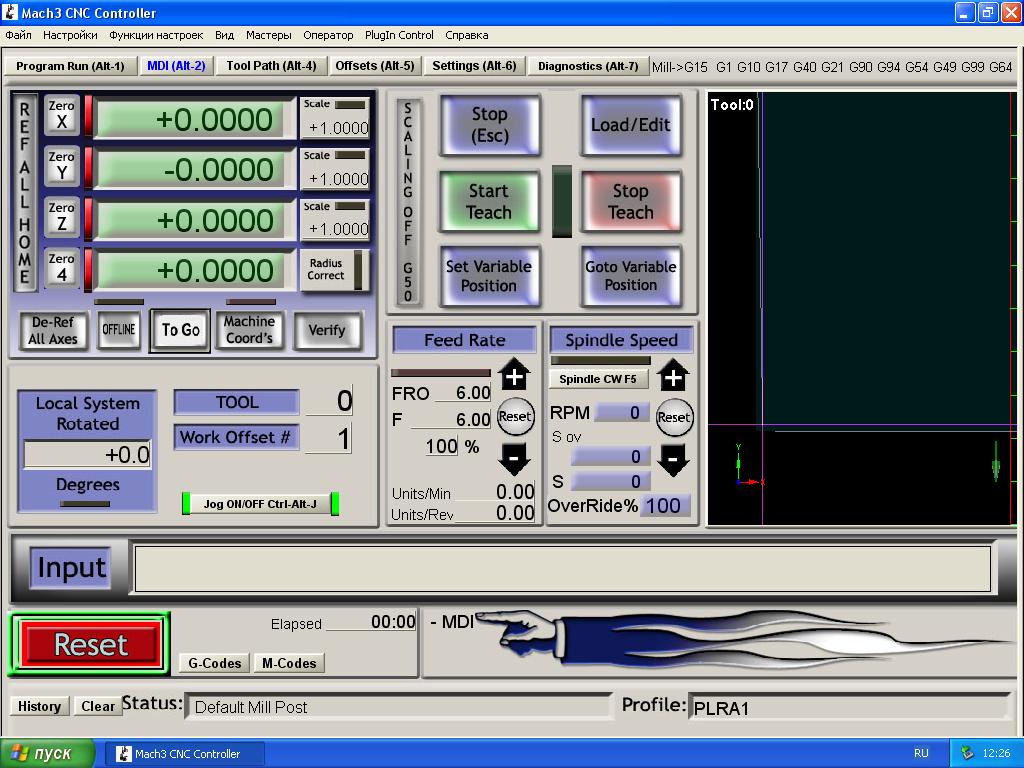Open the Оператор menu
This screenshot has height=768, width=1024.
click(x=328, y=35)
